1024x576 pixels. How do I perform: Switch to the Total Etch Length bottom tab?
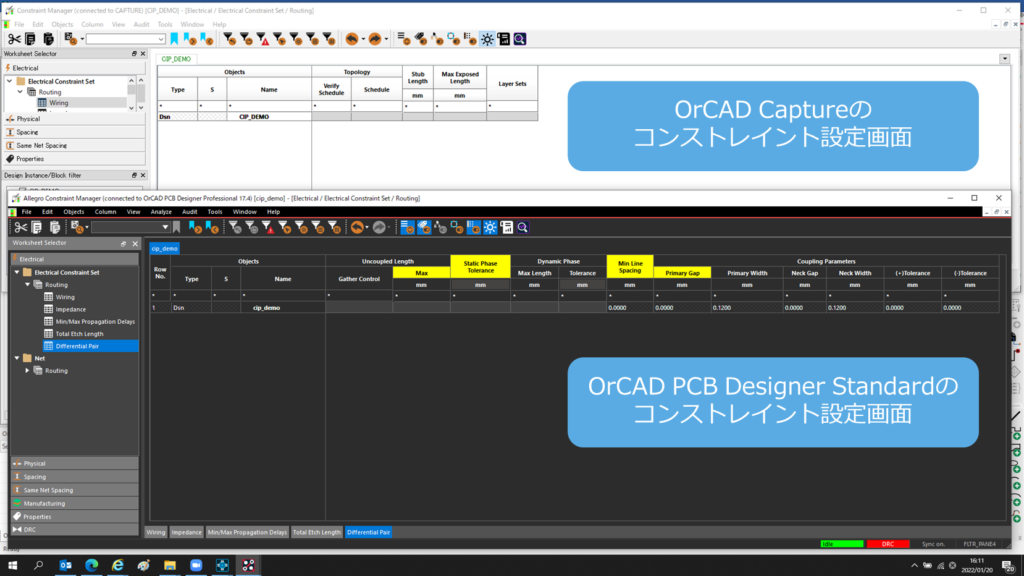(x=317, y=532)
